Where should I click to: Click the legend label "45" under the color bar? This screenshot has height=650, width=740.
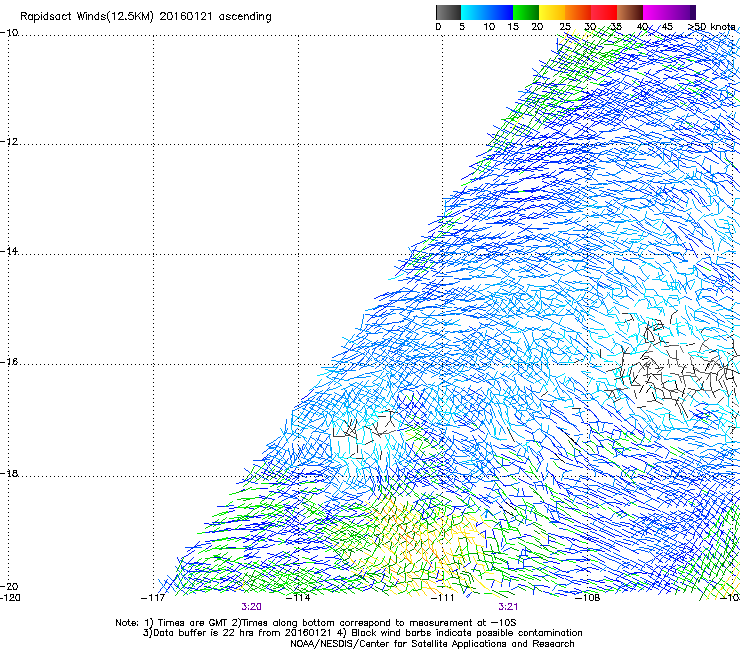coord(667,26)
